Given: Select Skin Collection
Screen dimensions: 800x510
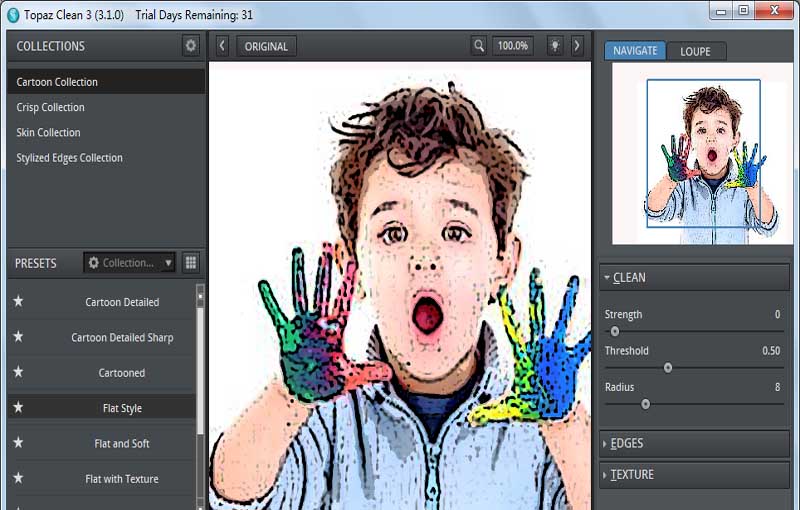Looking at the screenshot, I should pyautogui.click(x=106, y=133).
